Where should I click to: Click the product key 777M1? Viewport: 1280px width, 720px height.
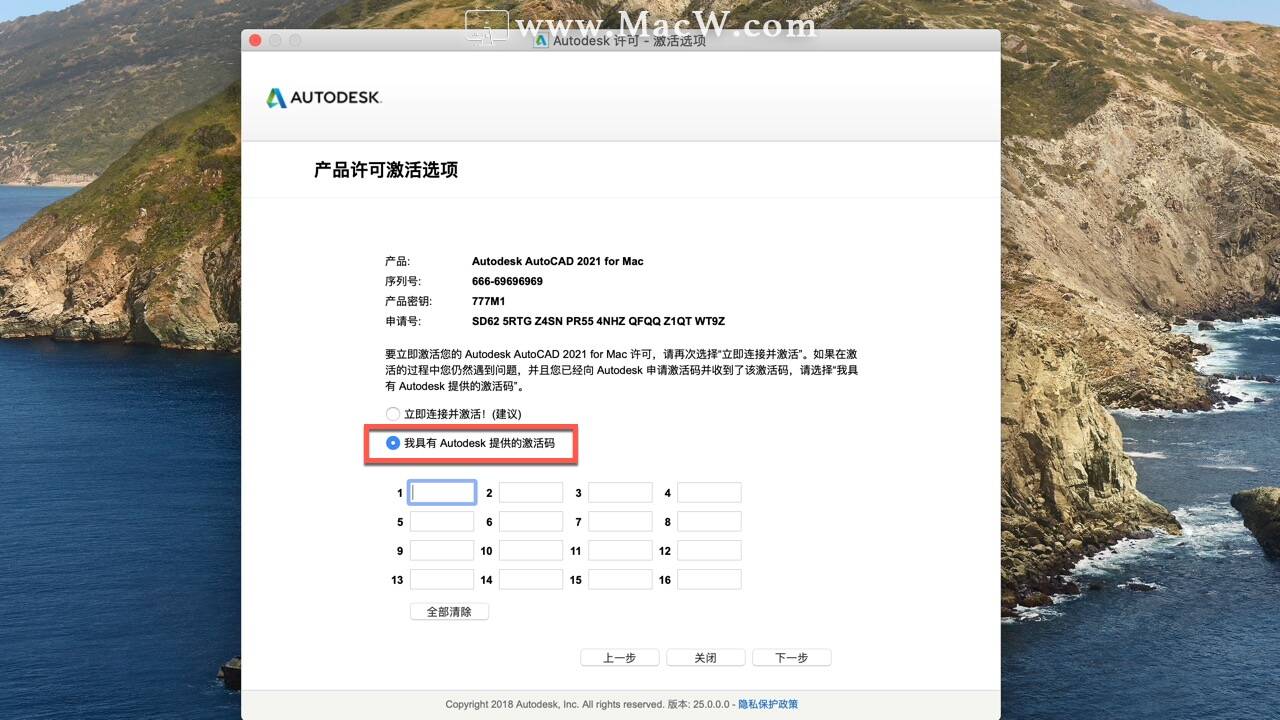point(488,301)
